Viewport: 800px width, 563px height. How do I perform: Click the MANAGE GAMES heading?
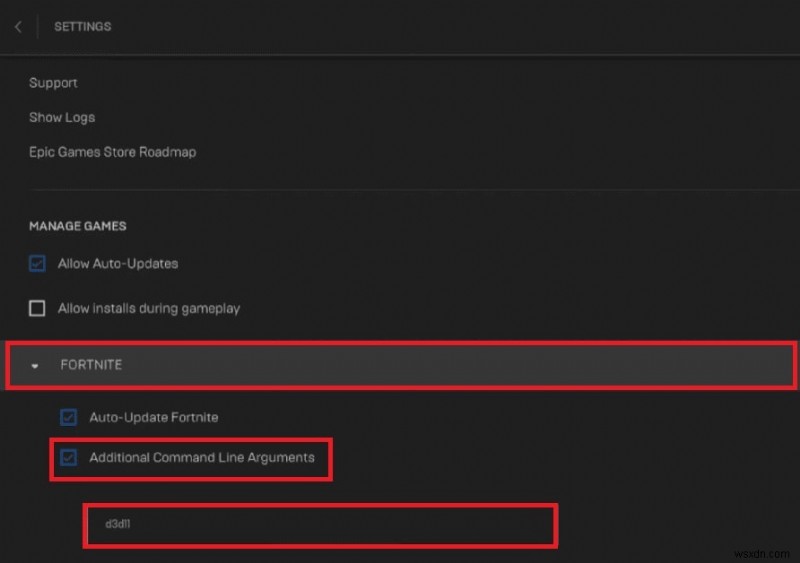pyautogui.click(x=78, y=226)
